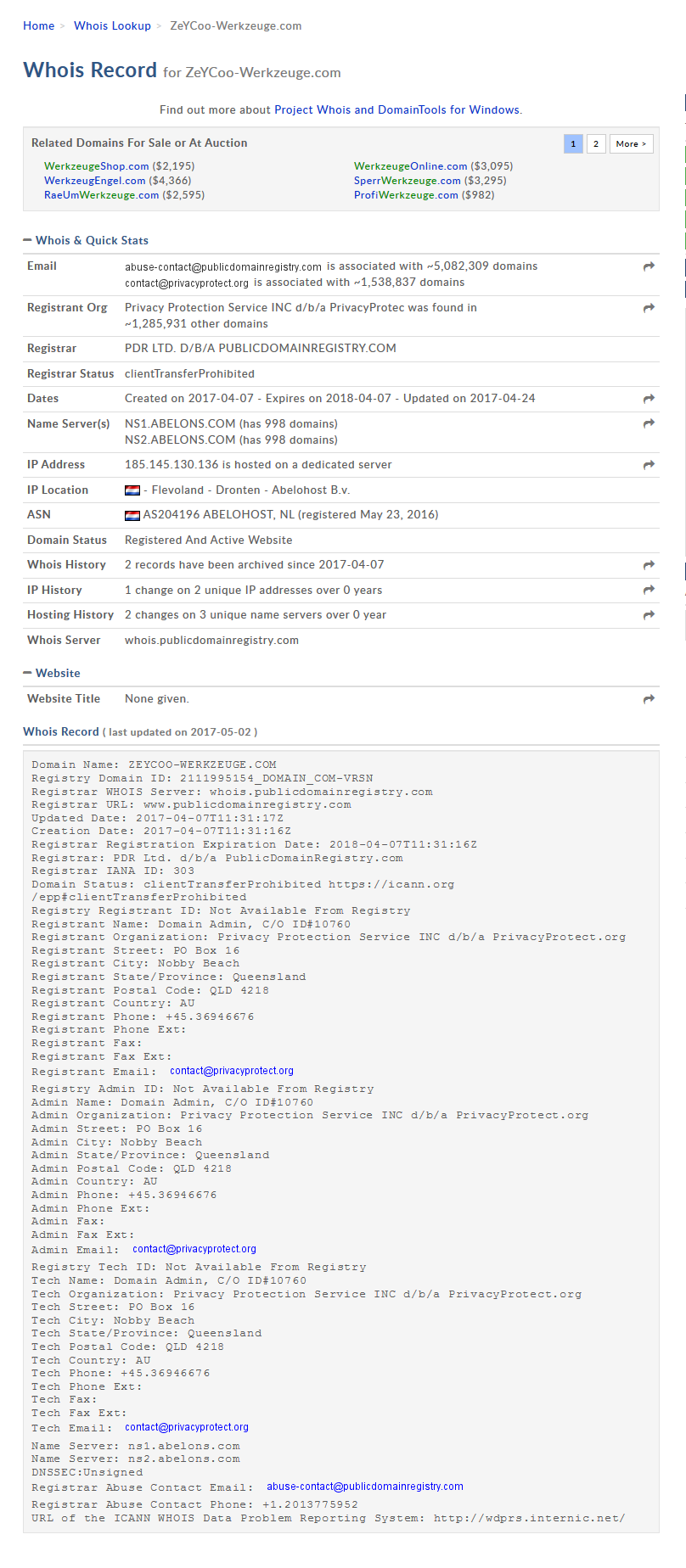Click the arrow icon in the Dates row
686x1568 pixels.
click(649, 399)
